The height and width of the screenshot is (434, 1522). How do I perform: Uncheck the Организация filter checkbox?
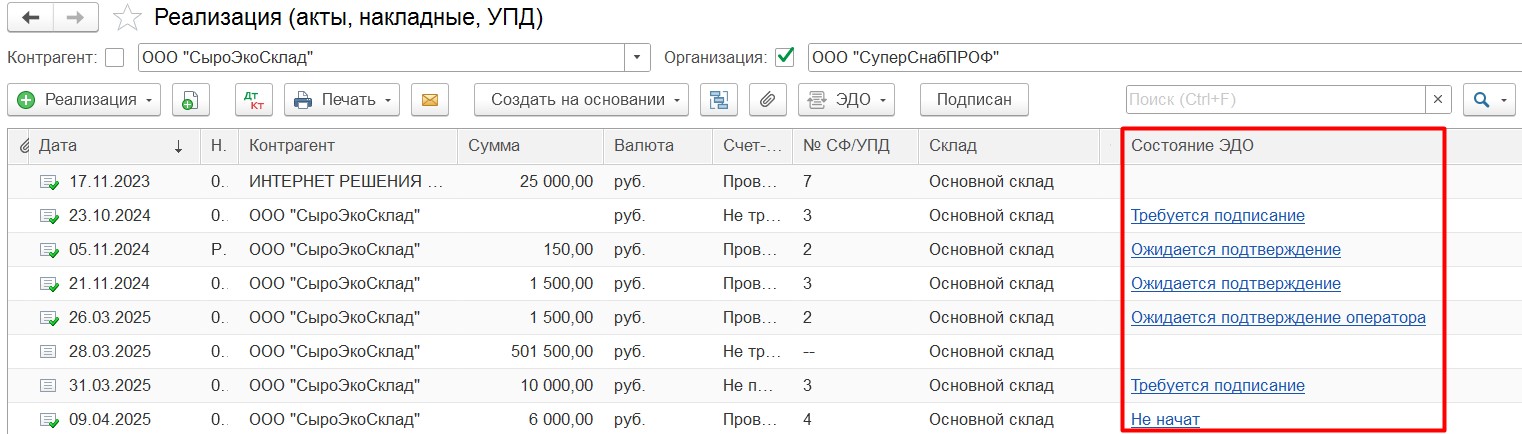pyautogui.click(x=785, y=57)
